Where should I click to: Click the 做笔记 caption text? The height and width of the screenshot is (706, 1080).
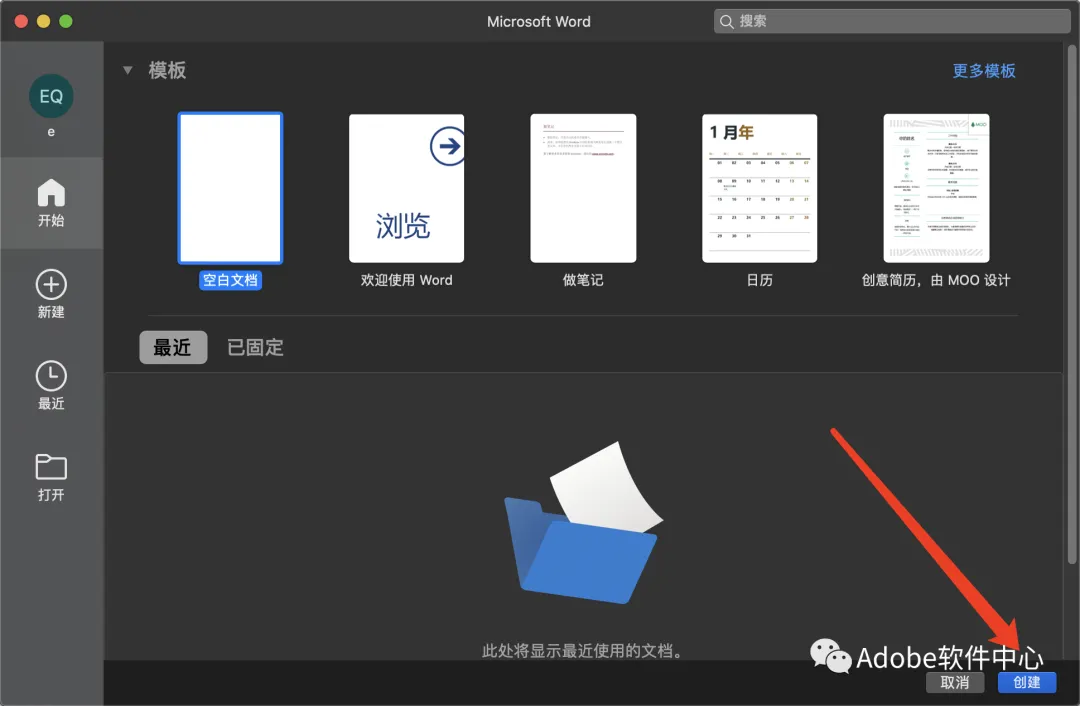[583, 280]
